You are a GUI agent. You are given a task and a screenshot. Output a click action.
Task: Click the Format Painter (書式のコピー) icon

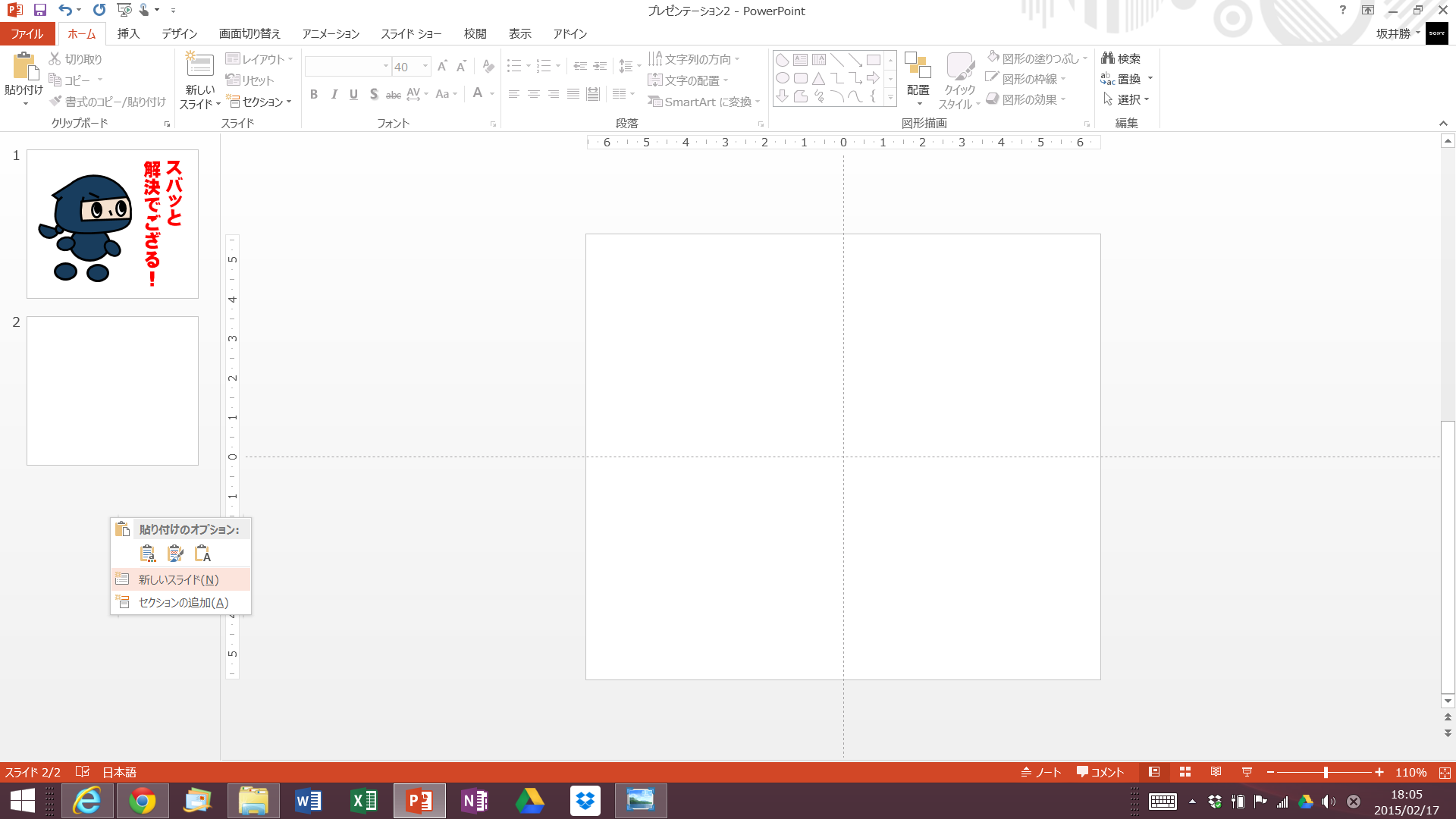(55, 102)
